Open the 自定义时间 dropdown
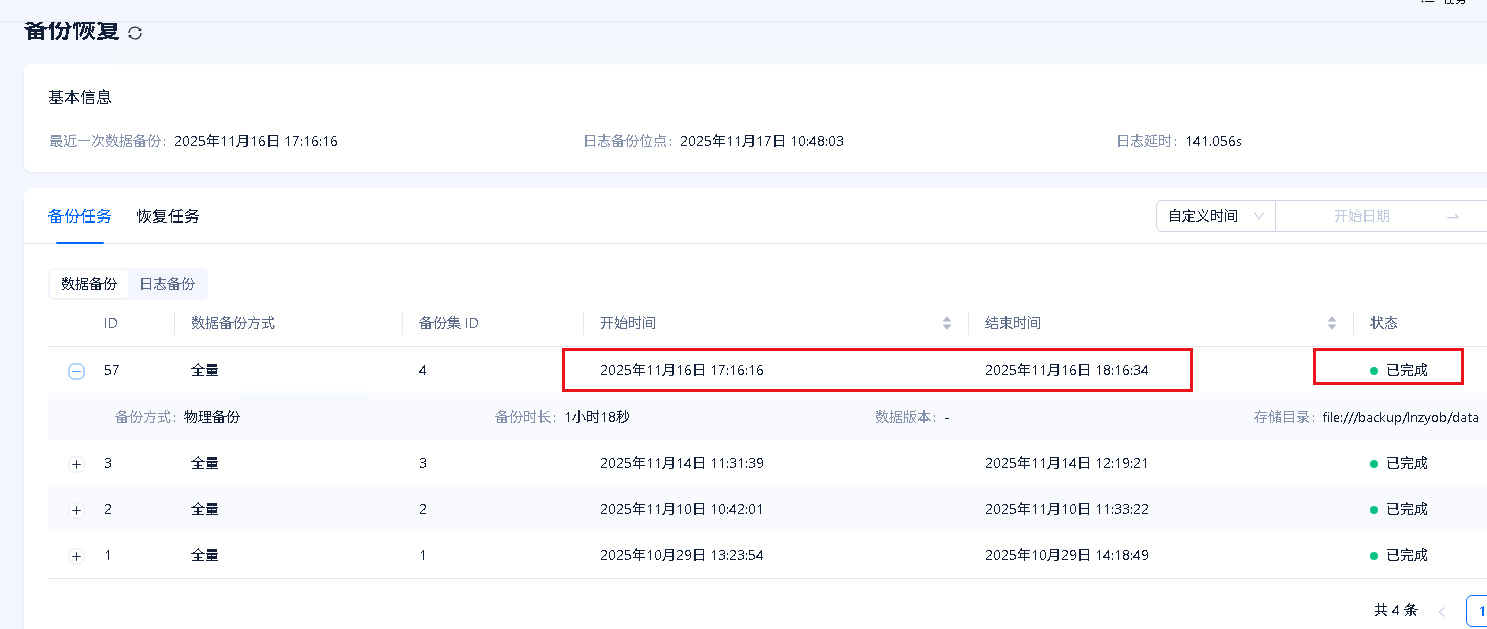The width and height of the screenshot is (1487, 629). coord(1215,216)
